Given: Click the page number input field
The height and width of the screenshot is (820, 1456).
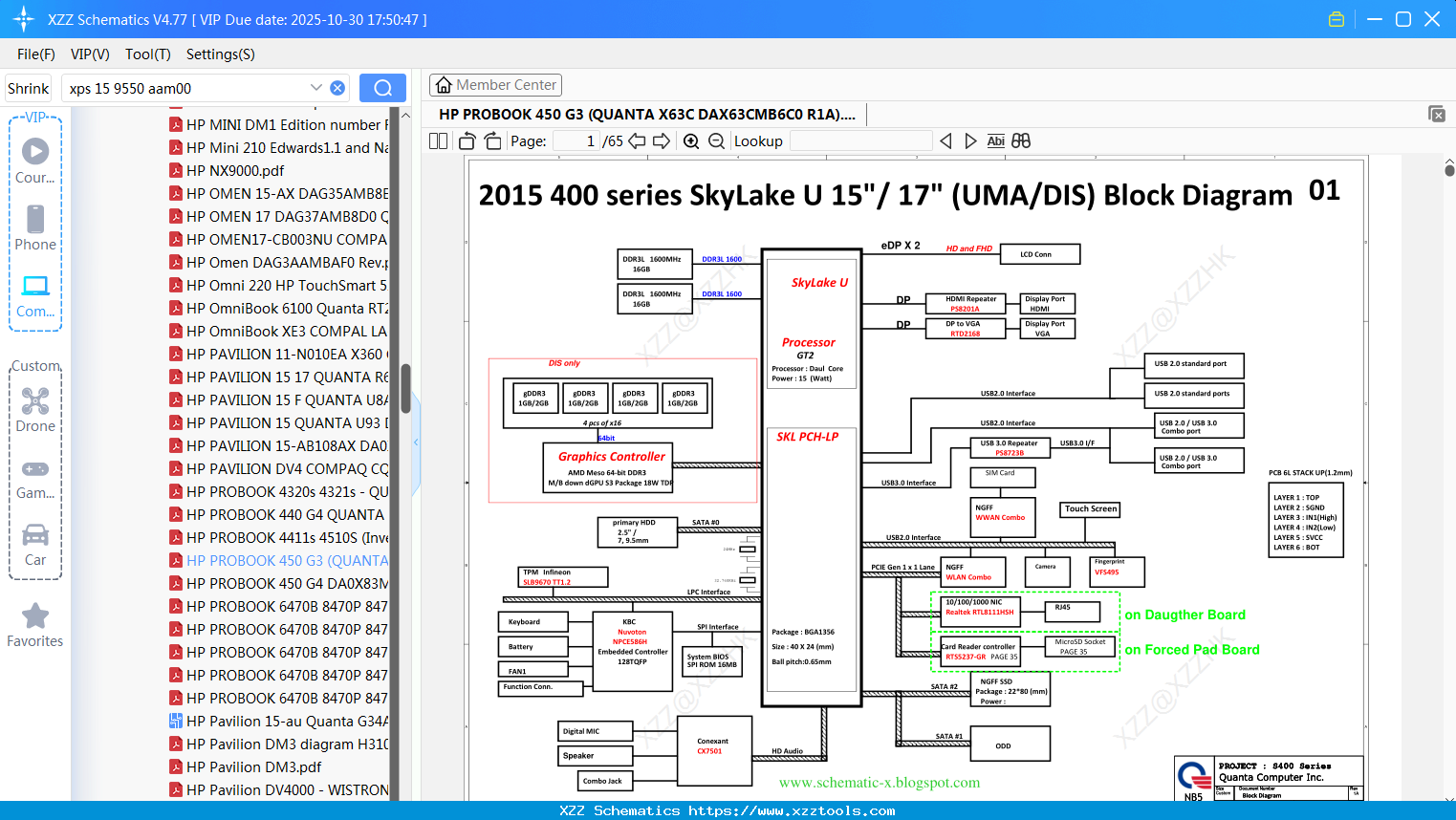Looking at the screenshot, I should point(576,140).
